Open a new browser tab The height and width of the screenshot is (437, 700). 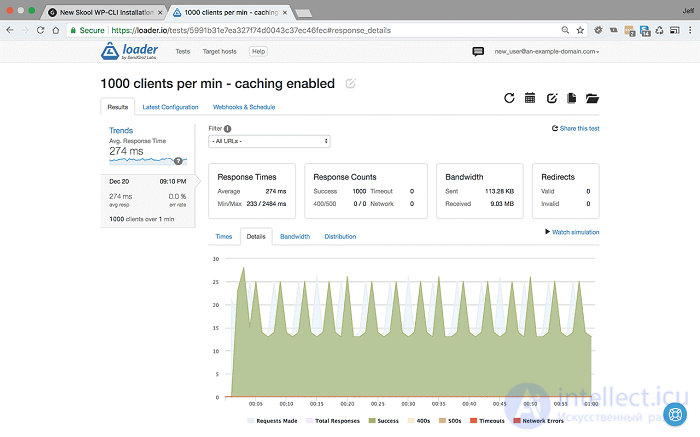point(304,13)
